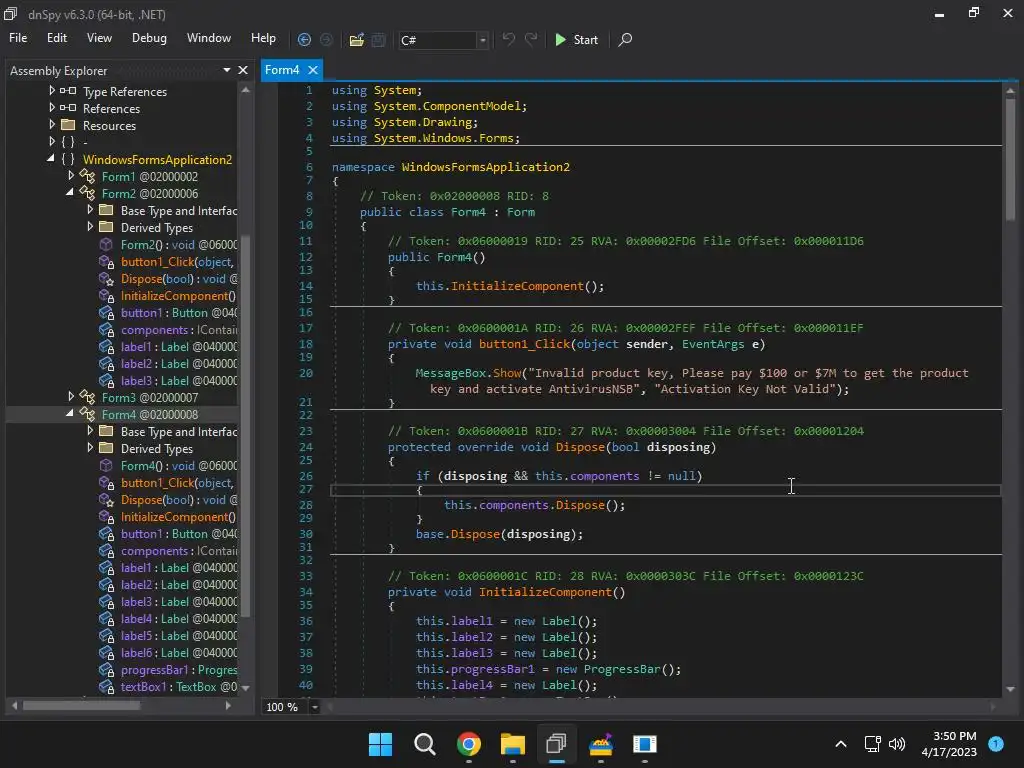Viewport: 1024px width, 768px height.
Task: Select Dispose(bool) method under Form2
Action: [179, 279]
